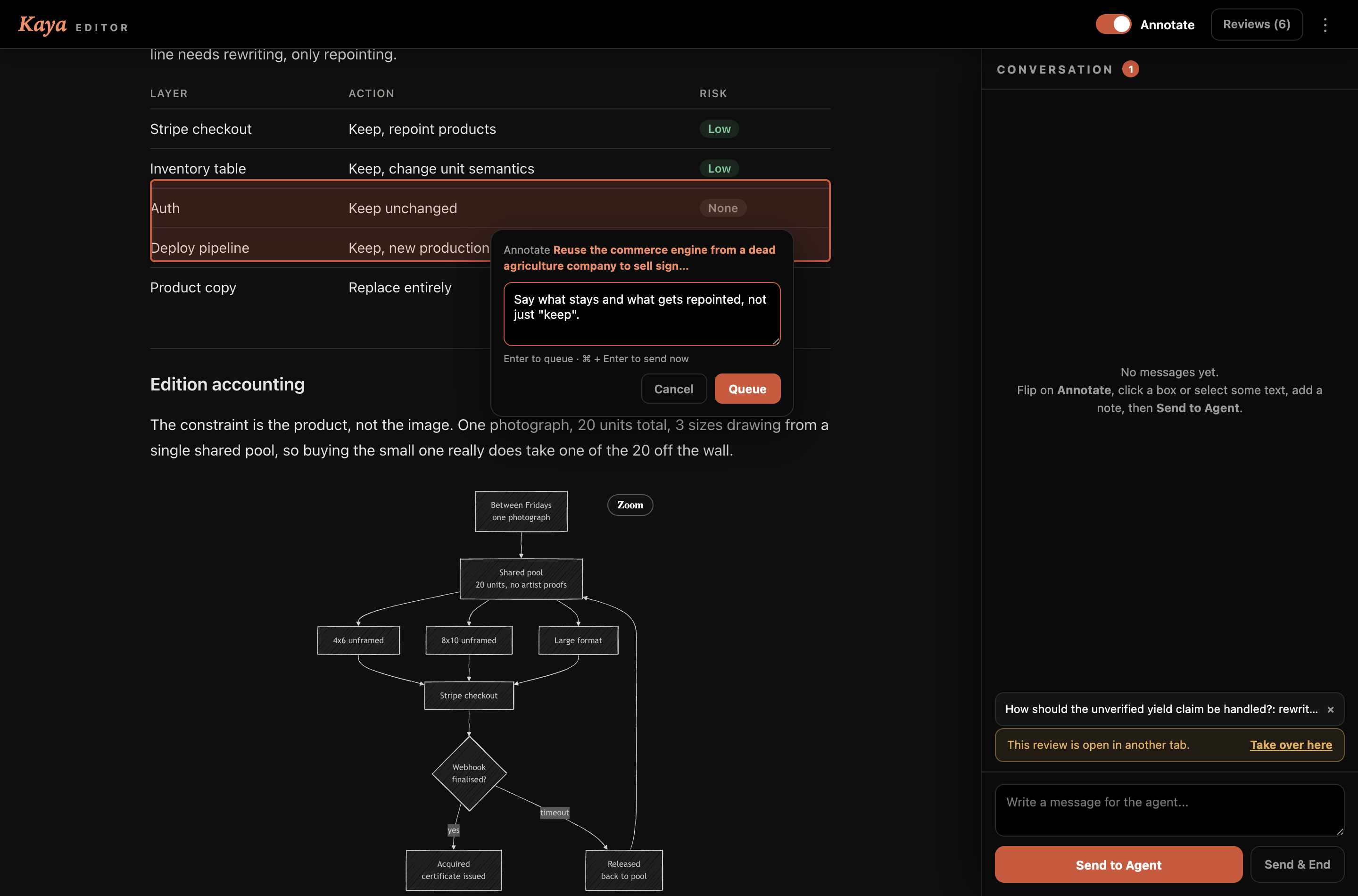1358x896 pixels.
Task: Click the Keep, change unit semantics cell
Action: [441, 168]
